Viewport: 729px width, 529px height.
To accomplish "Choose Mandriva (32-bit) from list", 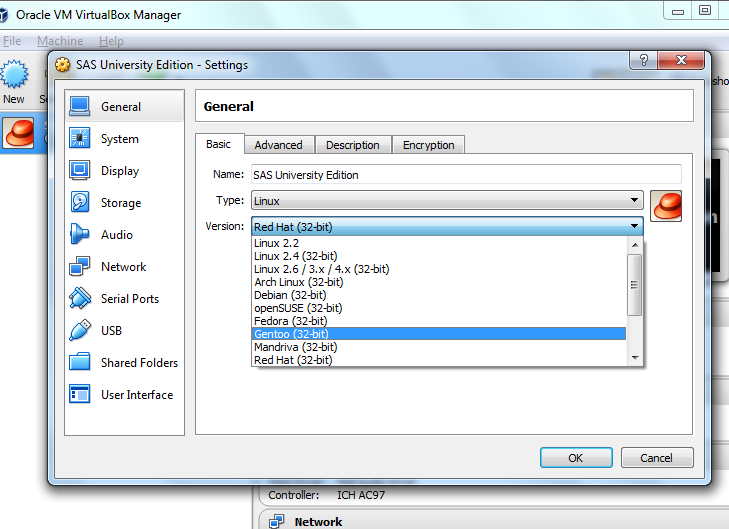I will [438, 347].
